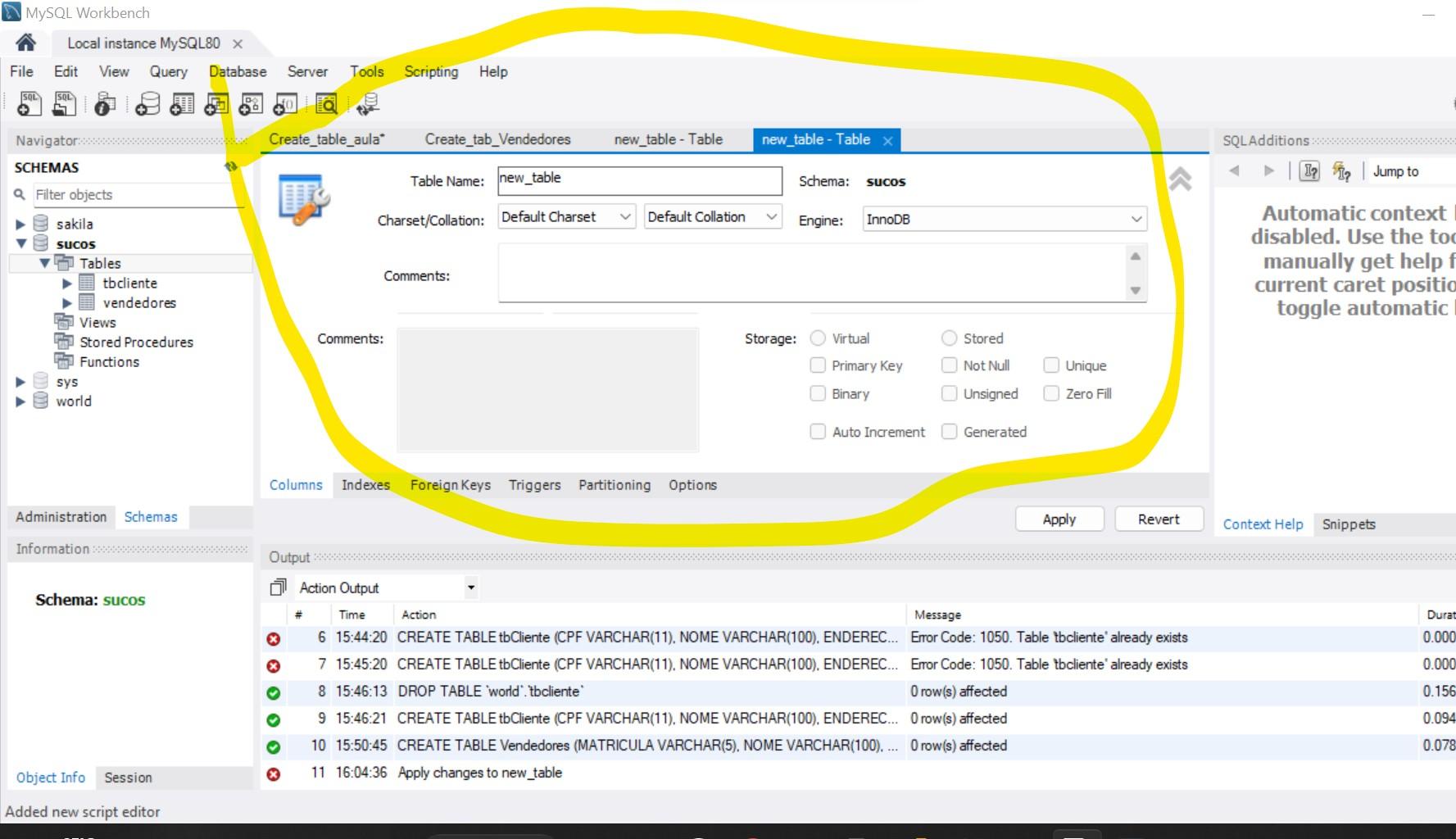Switch to the Create_tab_Vendedores tab
Viewport: 1456px width, 839px height.
click(497, 139)
